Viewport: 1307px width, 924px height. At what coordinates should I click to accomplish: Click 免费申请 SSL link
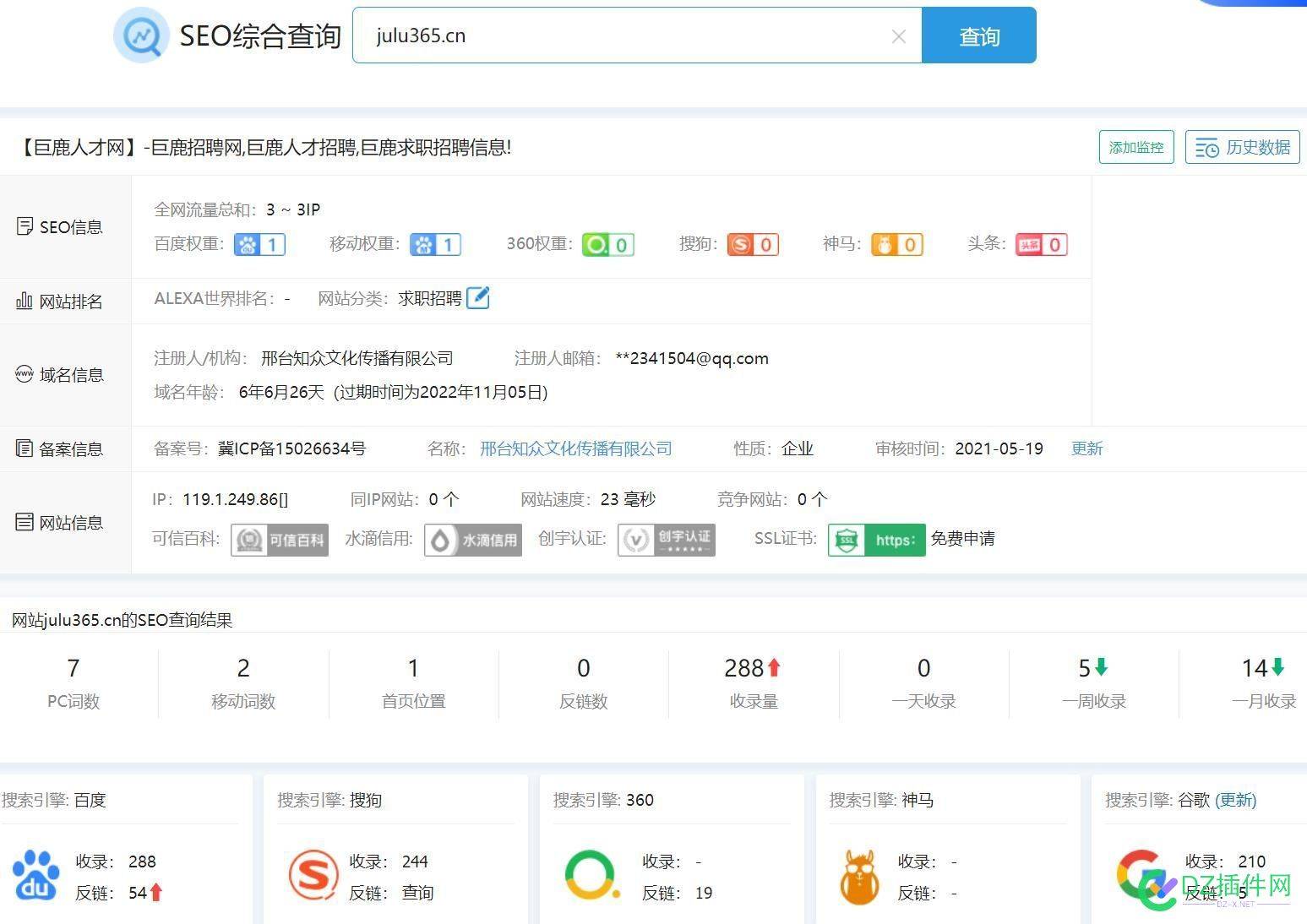click(x=963, y=539)
